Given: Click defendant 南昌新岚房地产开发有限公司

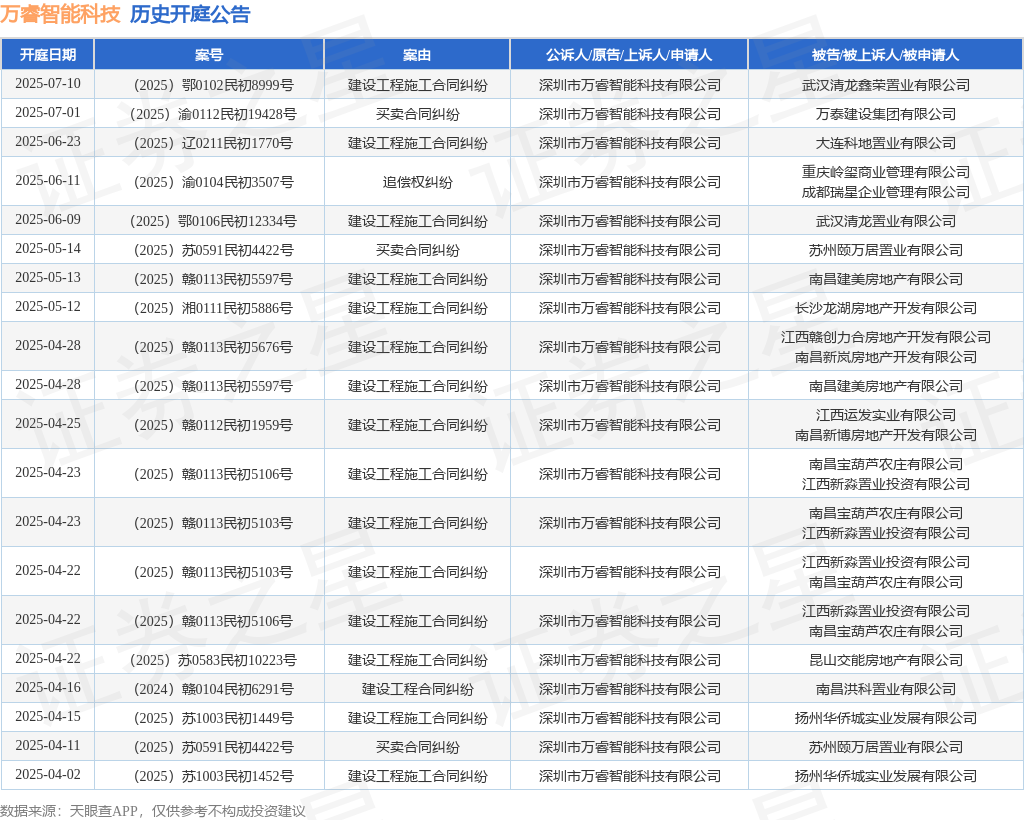Looking at the screenshot, I should point(886,357).
